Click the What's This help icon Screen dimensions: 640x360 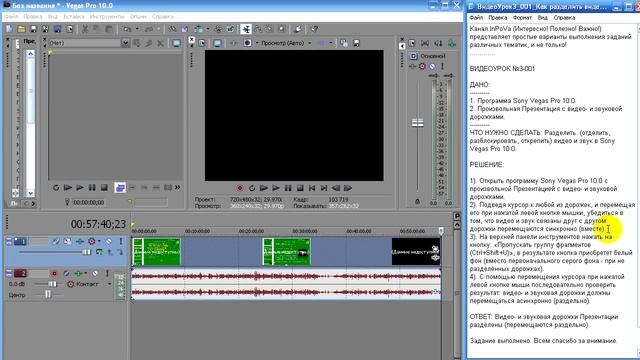[x=314, y=29]
